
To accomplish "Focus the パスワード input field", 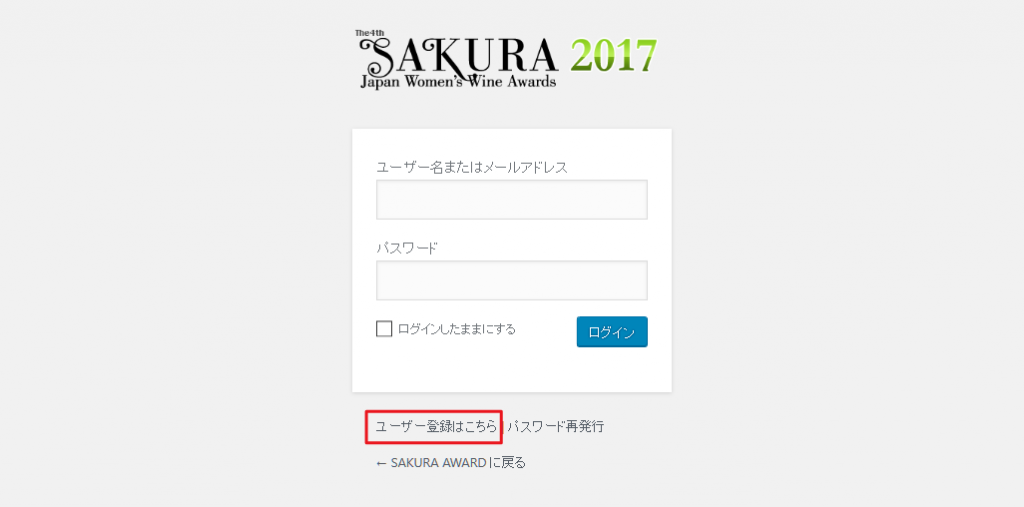I will point(511,280).
